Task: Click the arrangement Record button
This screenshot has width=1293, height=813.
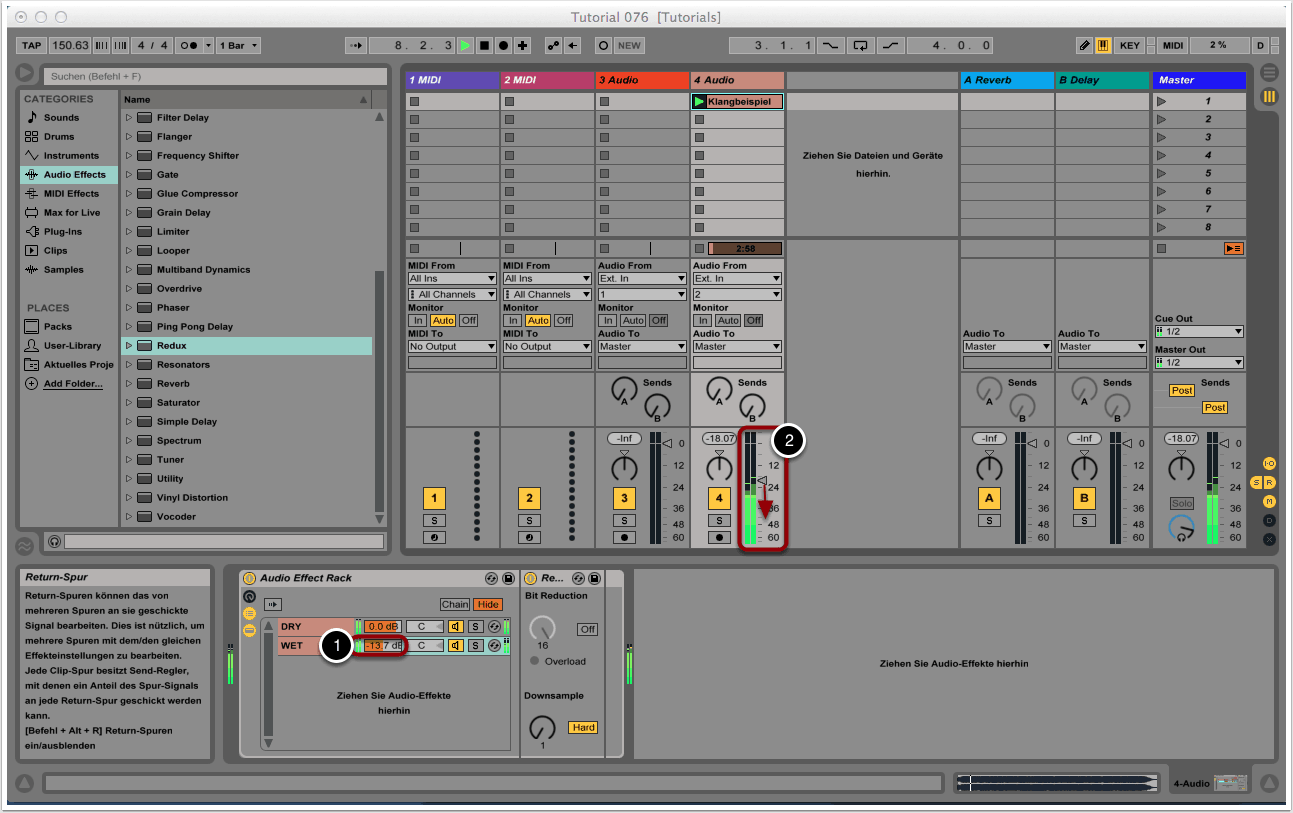Action: (x=503, y=46)
